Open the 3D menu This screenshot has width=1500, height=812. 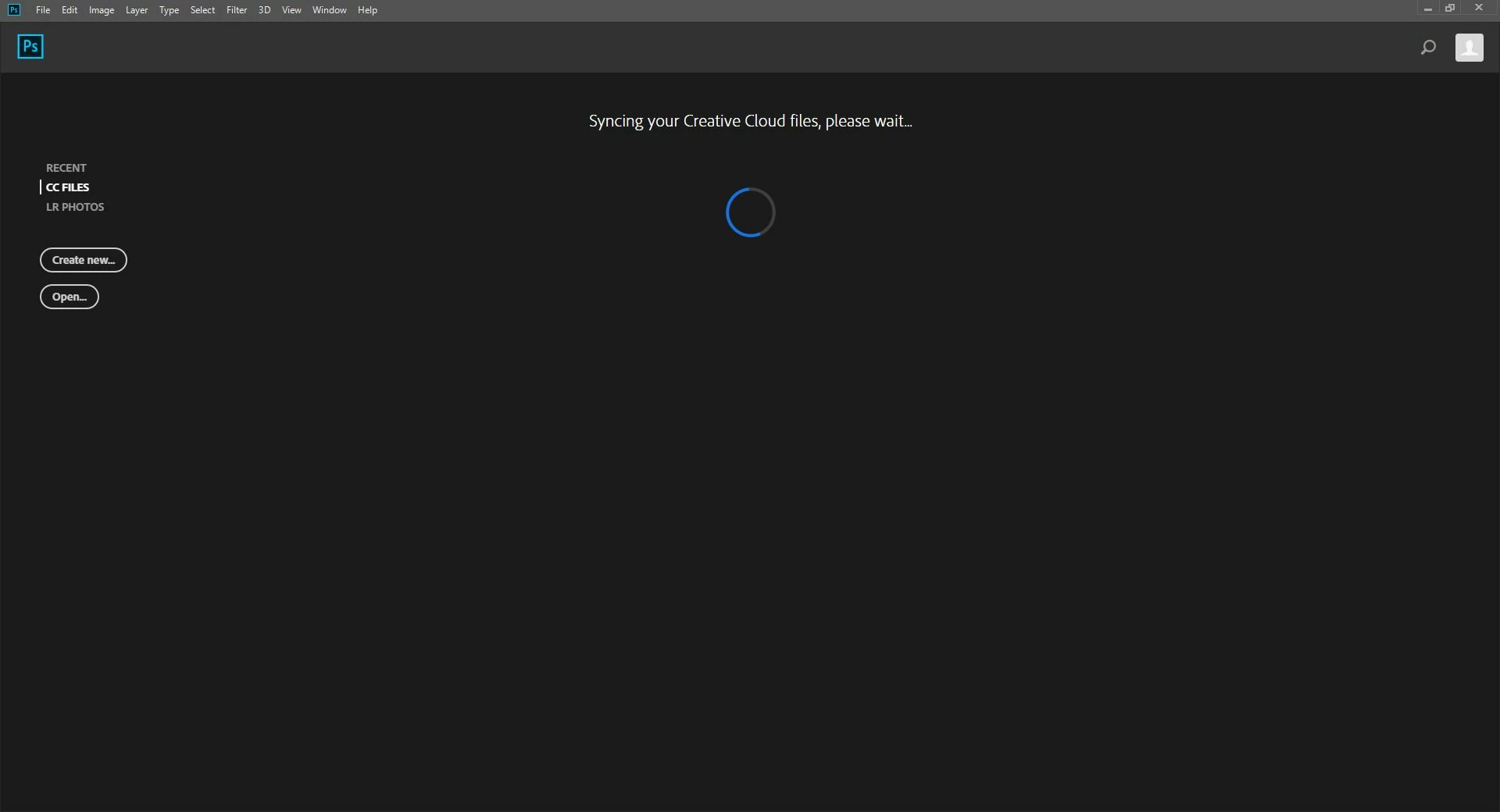click(264, 10)
